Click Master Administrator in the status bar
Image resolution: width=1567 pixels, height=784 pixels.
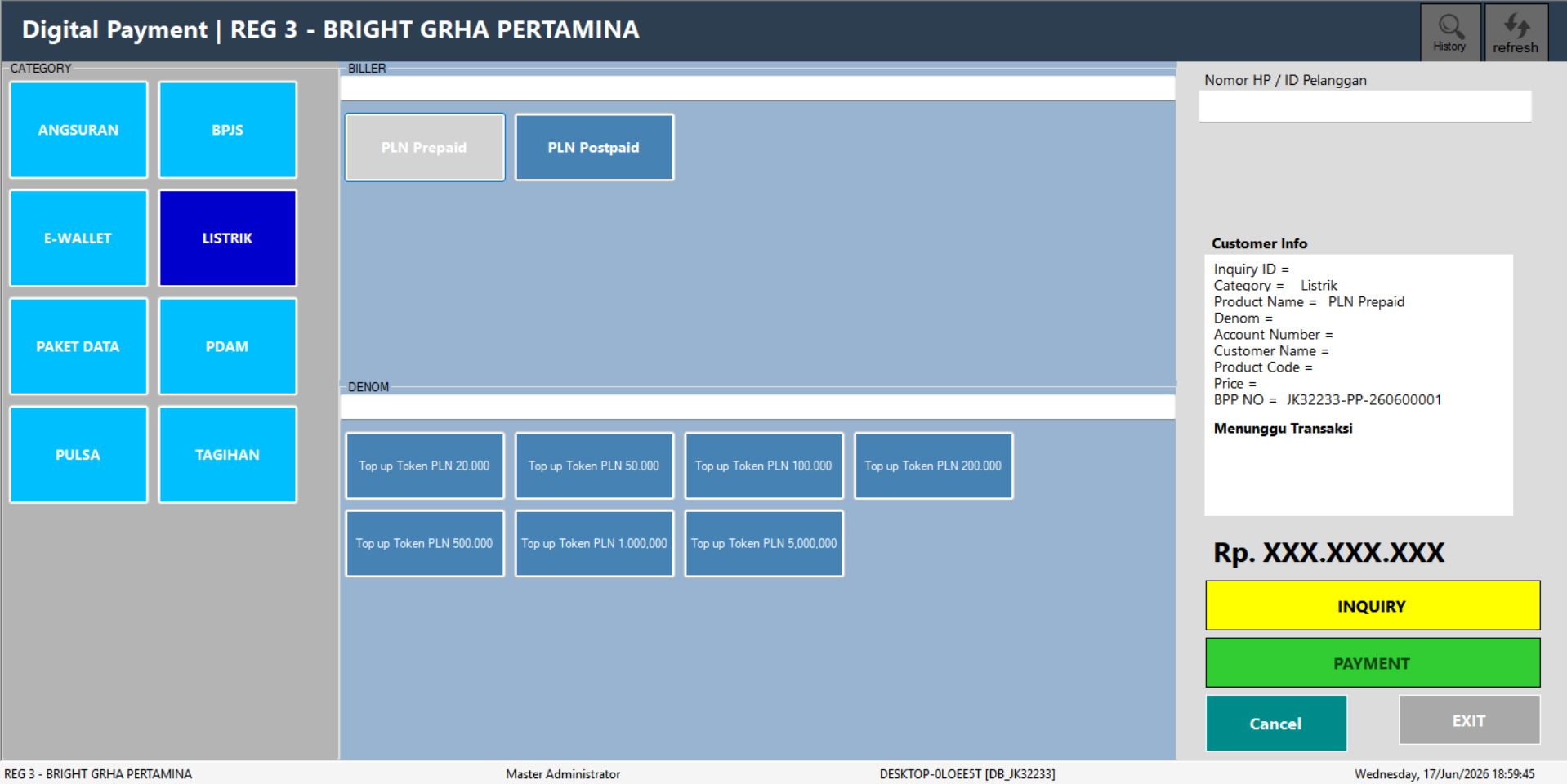[563, 774]
